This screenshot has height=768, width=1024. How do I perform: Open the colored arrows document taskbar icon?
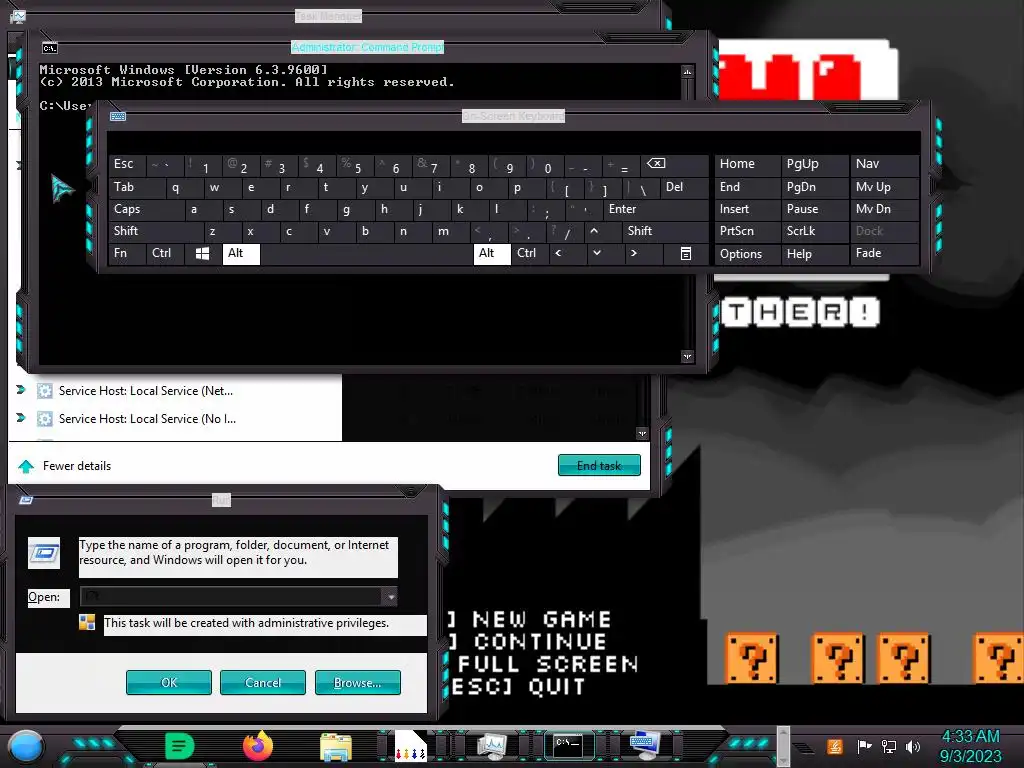[411, 746]
